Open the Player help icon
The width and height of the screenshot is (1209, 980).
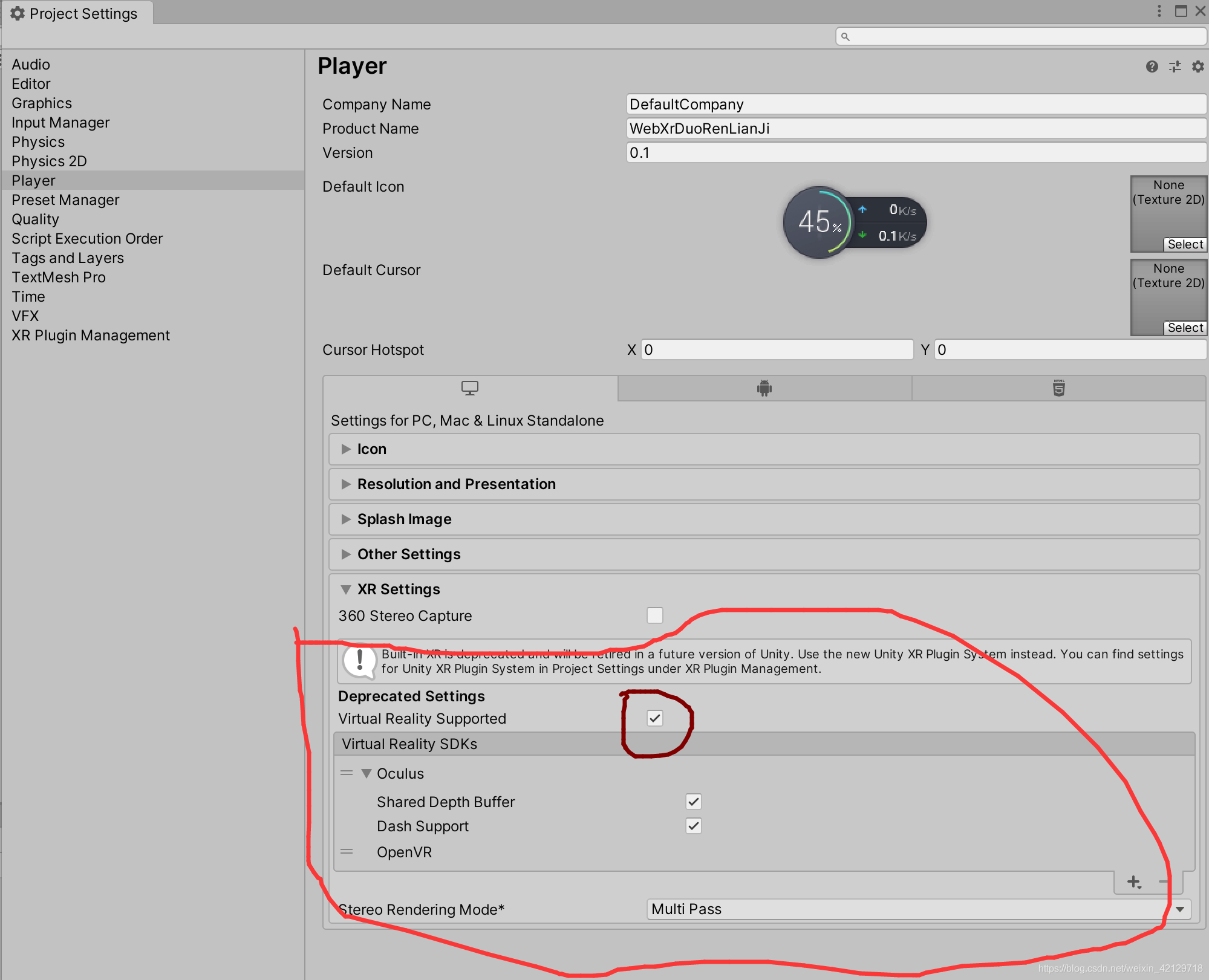(1152, 67)
